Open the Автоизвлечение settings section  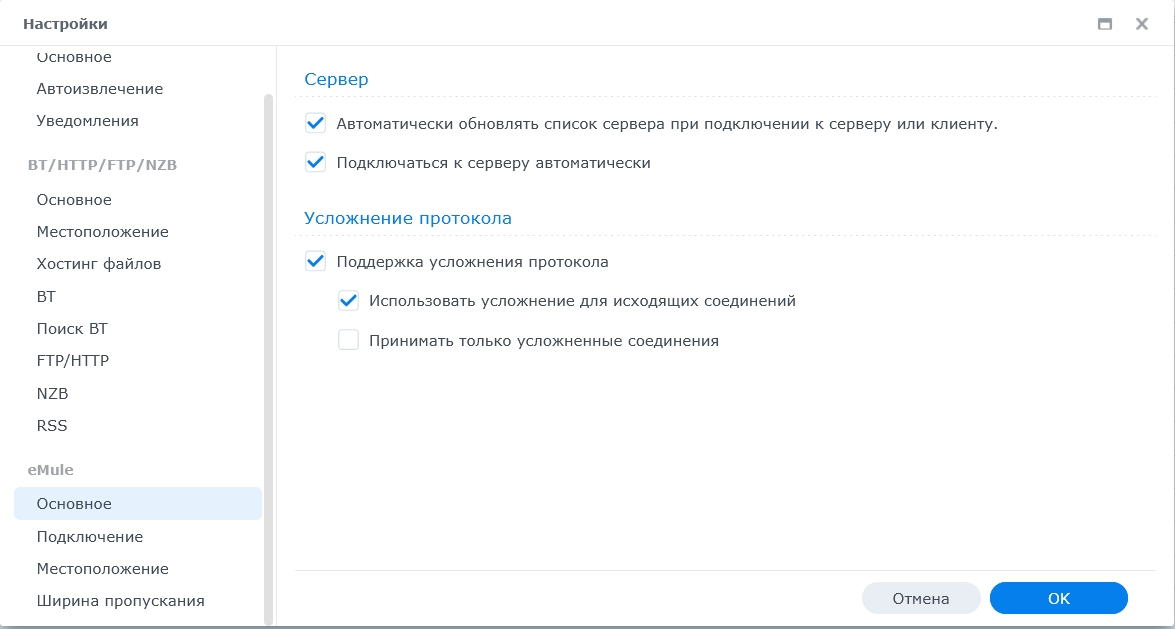click(x=100, y=88)
